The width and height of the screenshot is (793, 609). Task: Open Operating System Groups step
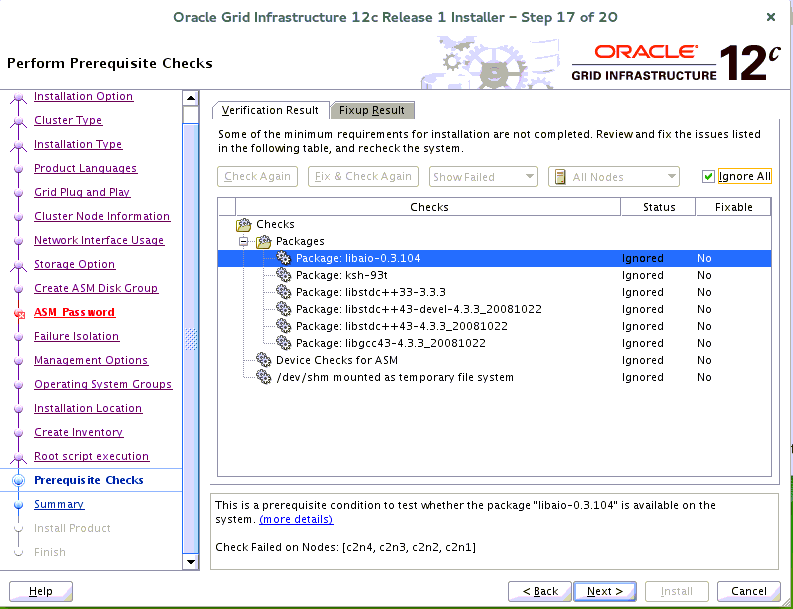click(103, 384)
